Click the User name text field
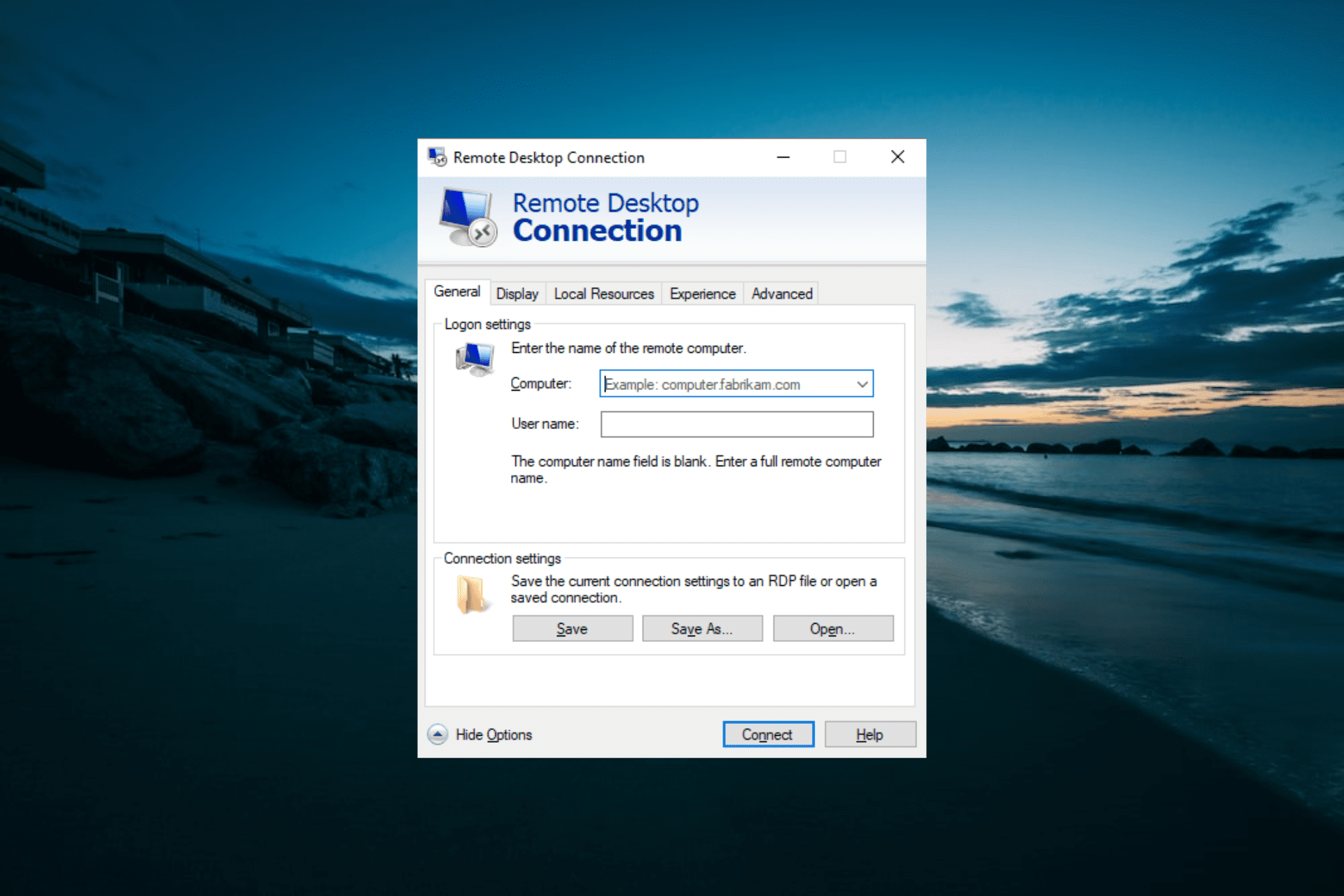 737,424
